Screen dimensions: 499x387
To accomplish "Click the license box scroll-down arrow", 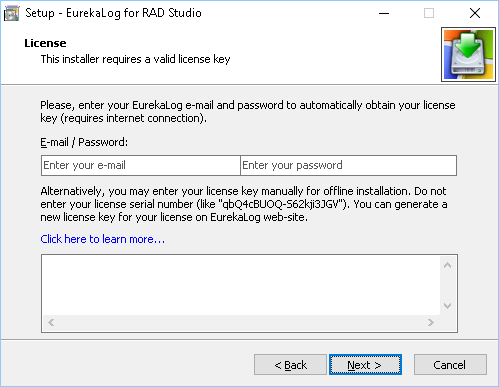I will 448,305.
